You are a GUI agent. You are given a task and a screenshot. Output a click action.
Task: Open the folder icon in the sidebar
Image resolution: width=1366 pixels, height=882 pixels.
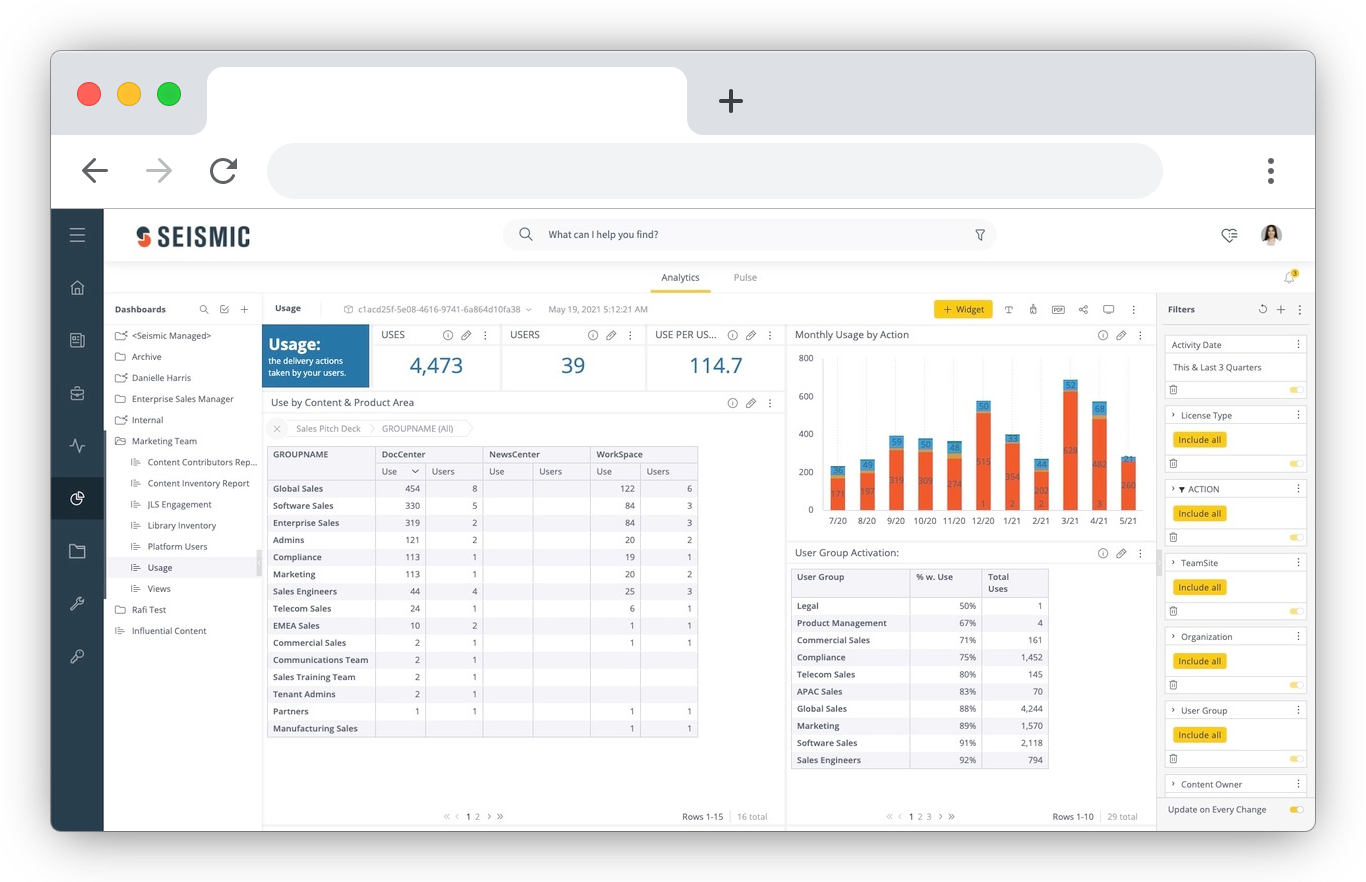(77, 551)
